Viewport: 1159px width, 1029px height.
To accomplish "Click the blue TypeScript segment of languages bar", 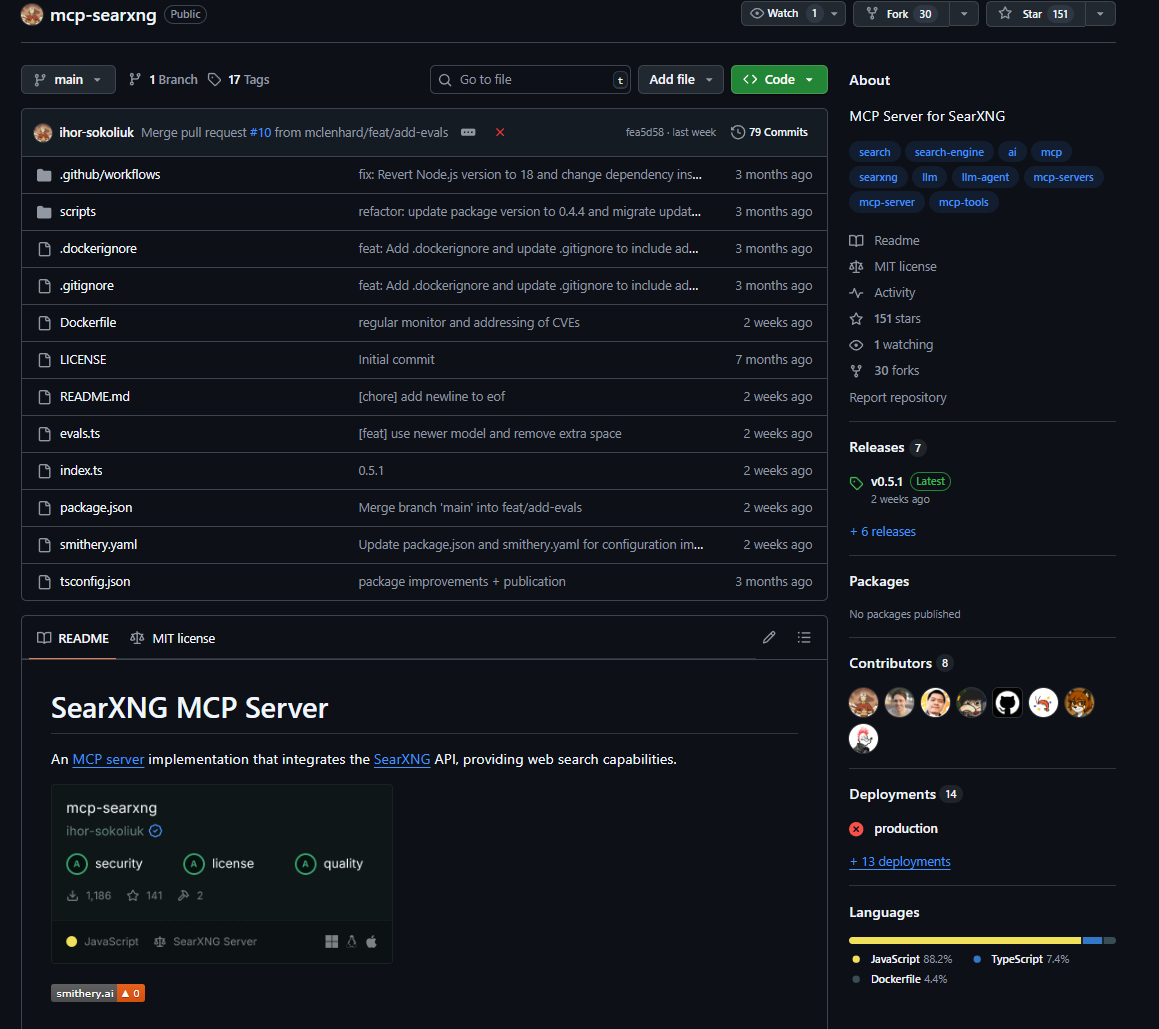I will coord(1092,940).
